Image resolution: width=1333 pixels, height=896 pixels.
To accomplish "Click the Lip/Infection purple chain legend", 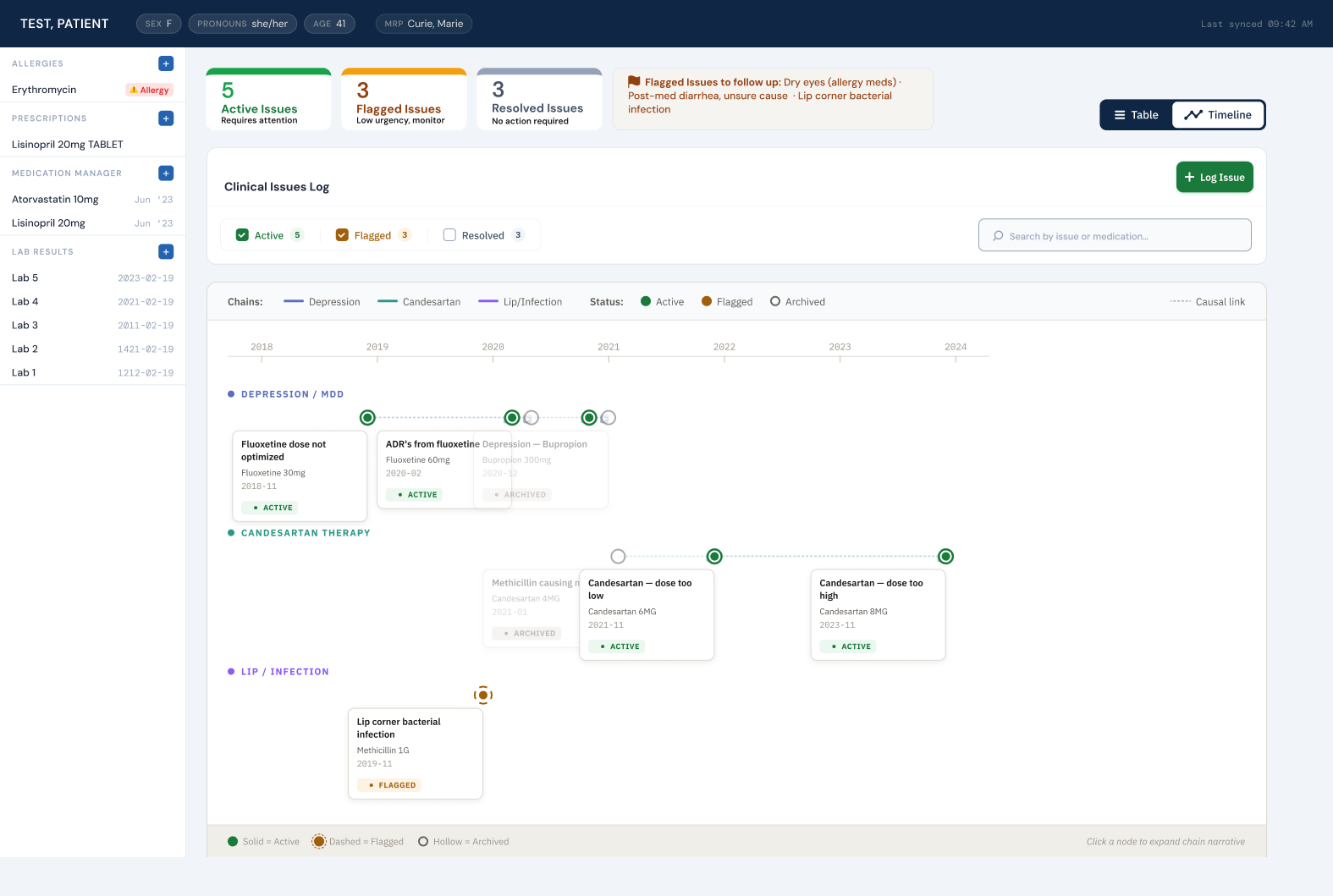I will (520, 302).
